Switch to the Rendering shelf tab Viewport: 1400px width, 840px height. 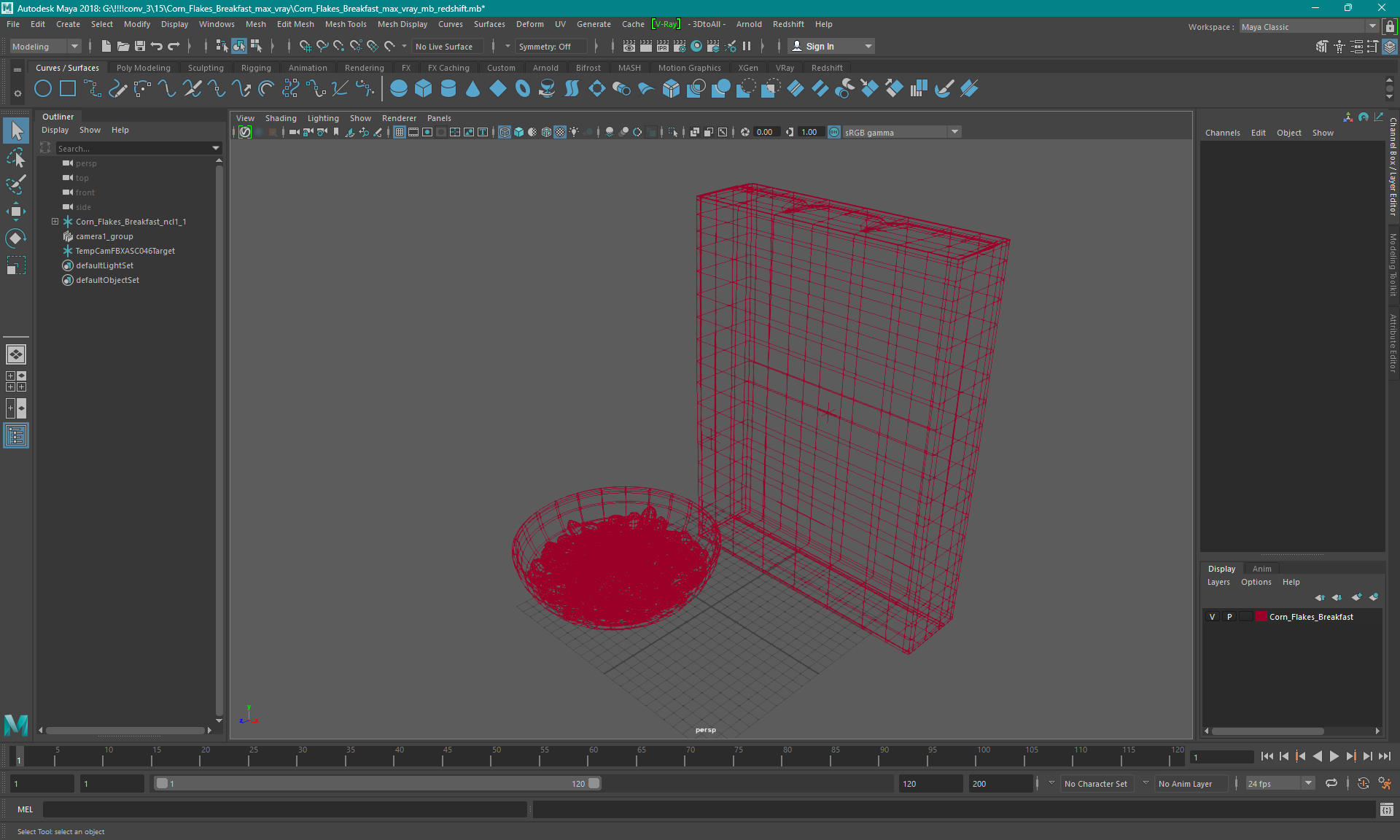point(364,68)
